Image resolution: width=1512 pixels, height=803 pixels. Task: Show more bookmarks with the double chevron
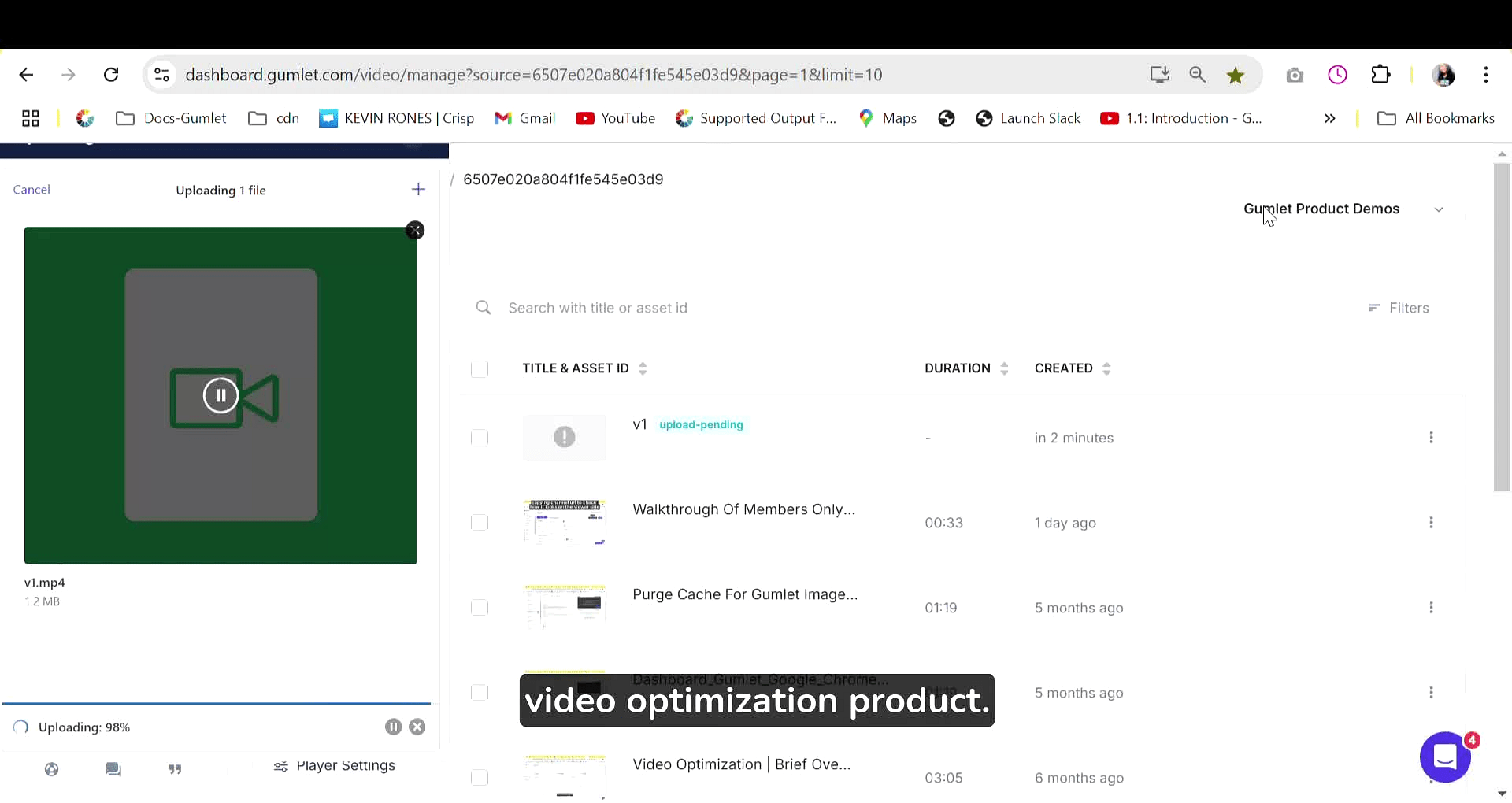pos(1329,118)
